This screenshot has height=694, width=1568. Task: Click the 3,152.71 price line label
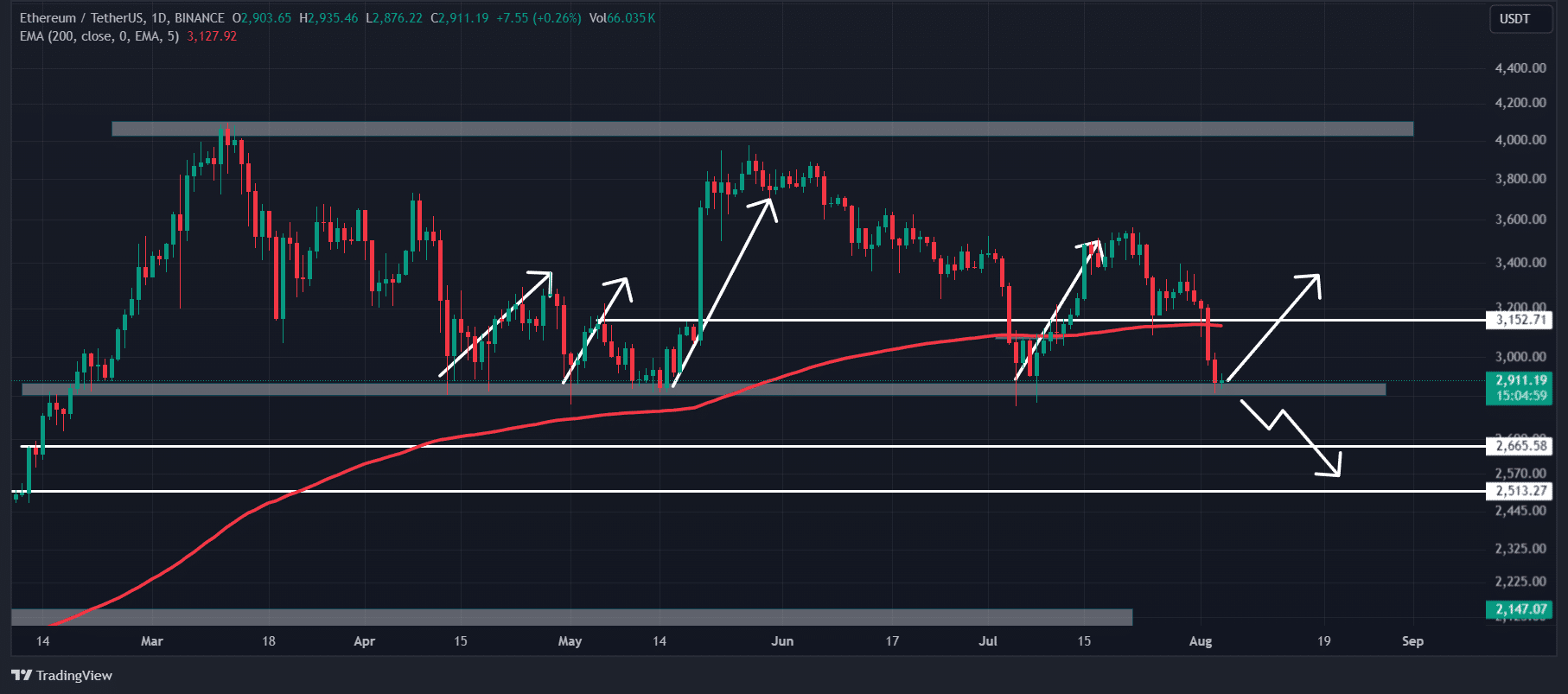(x=1519, y=320)
